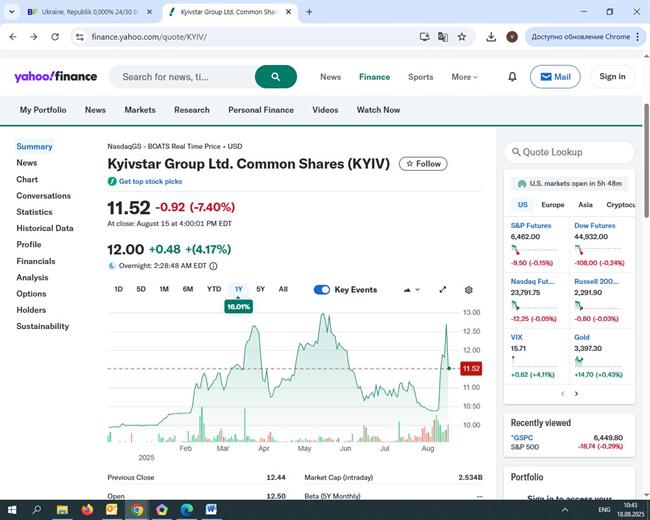The height and width of the screenshot is (520, 650).
Task: View site information icon in address bar
Action: coord(80,37)
